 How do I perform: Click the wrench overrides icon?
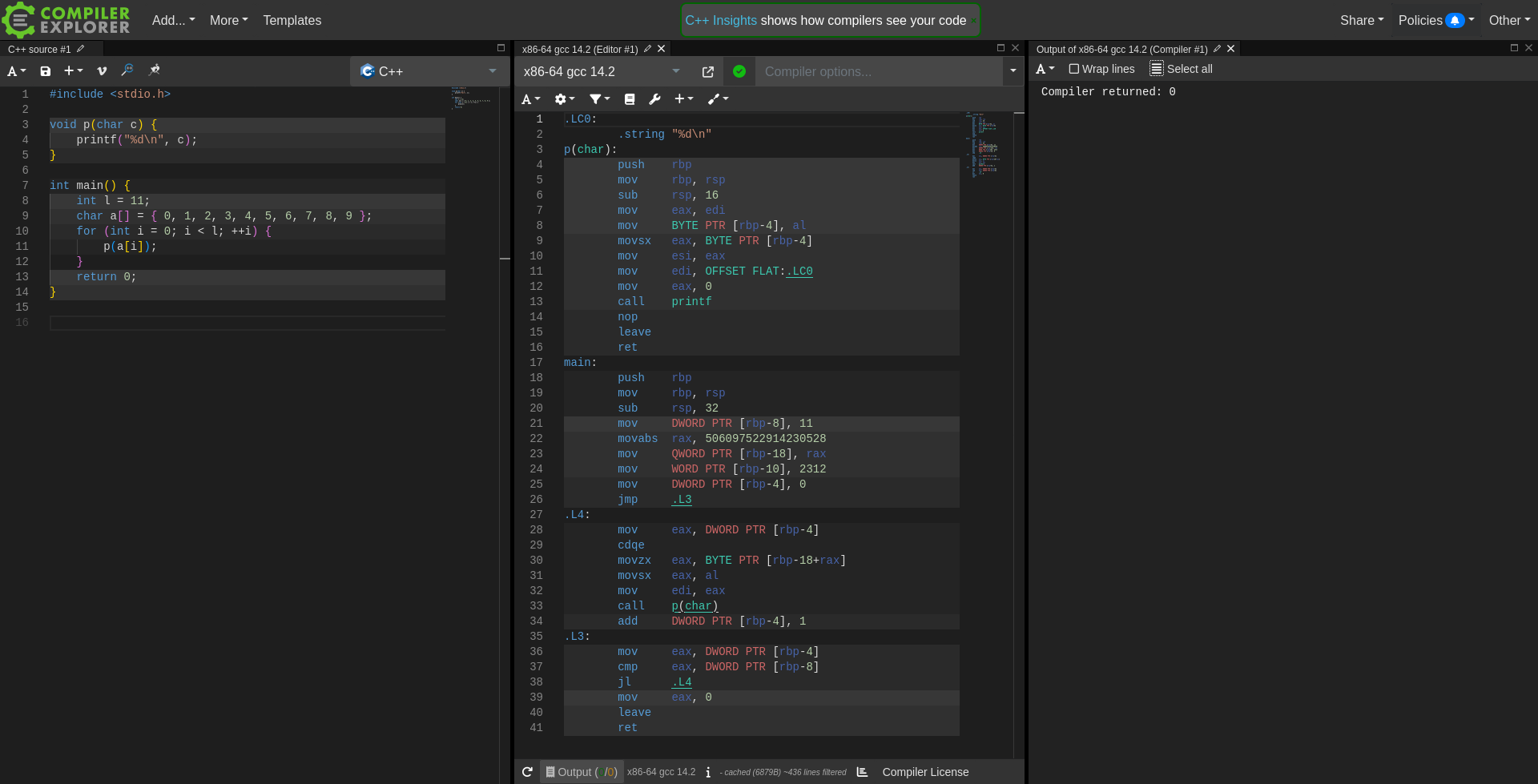654,99
